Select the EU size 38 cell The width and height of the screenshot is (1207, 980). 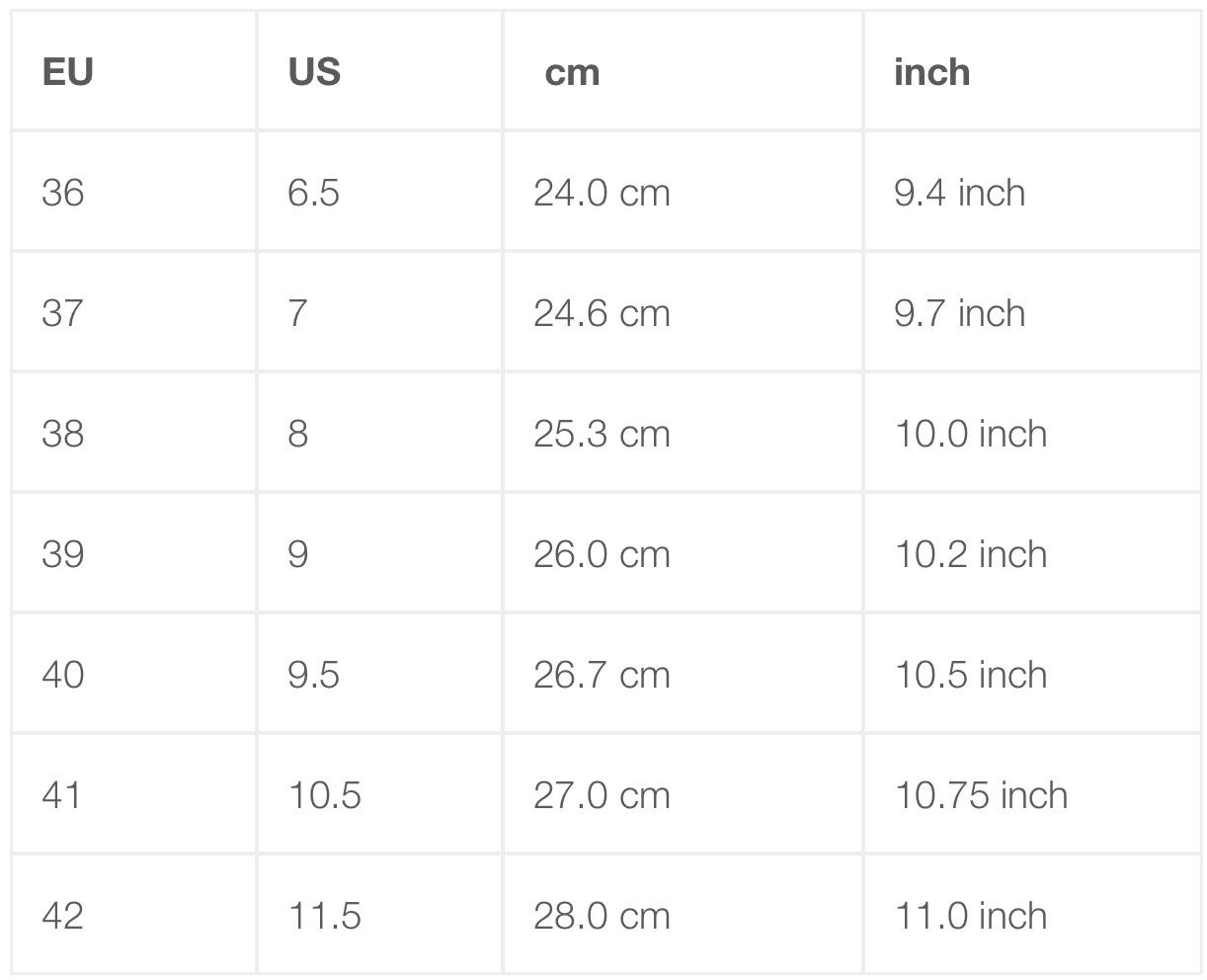pyautogui.click(x=63, y=434)
